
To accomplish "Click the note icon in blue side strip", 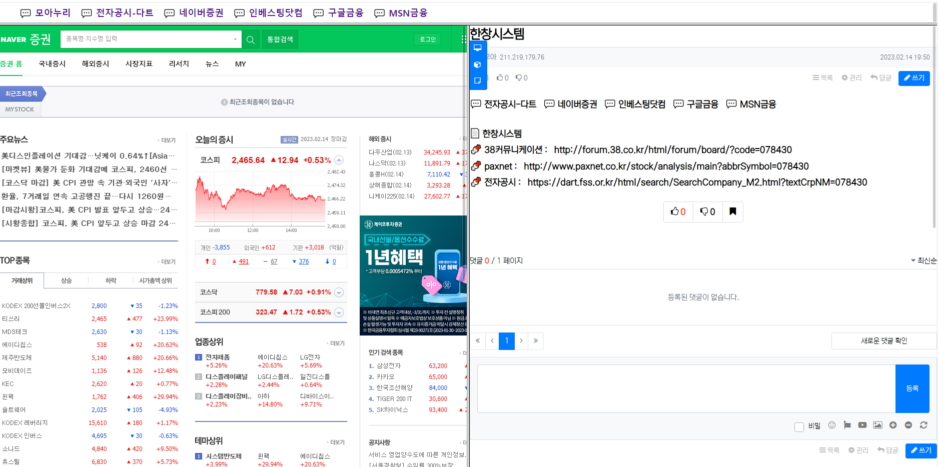I will click(477, 81).
